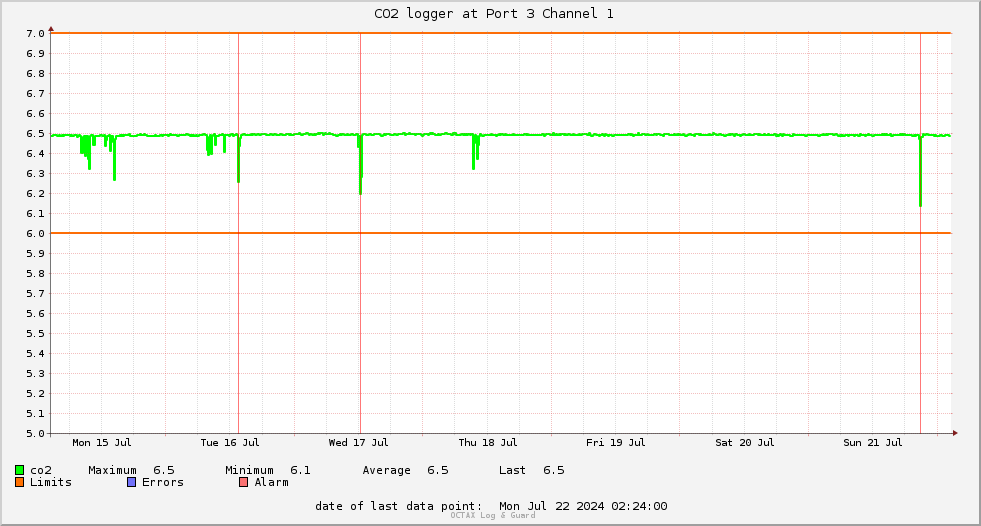Click the 'Average 6.5' statistic
The width and height of the screenshot is (981, 526).
coord(405,470)
